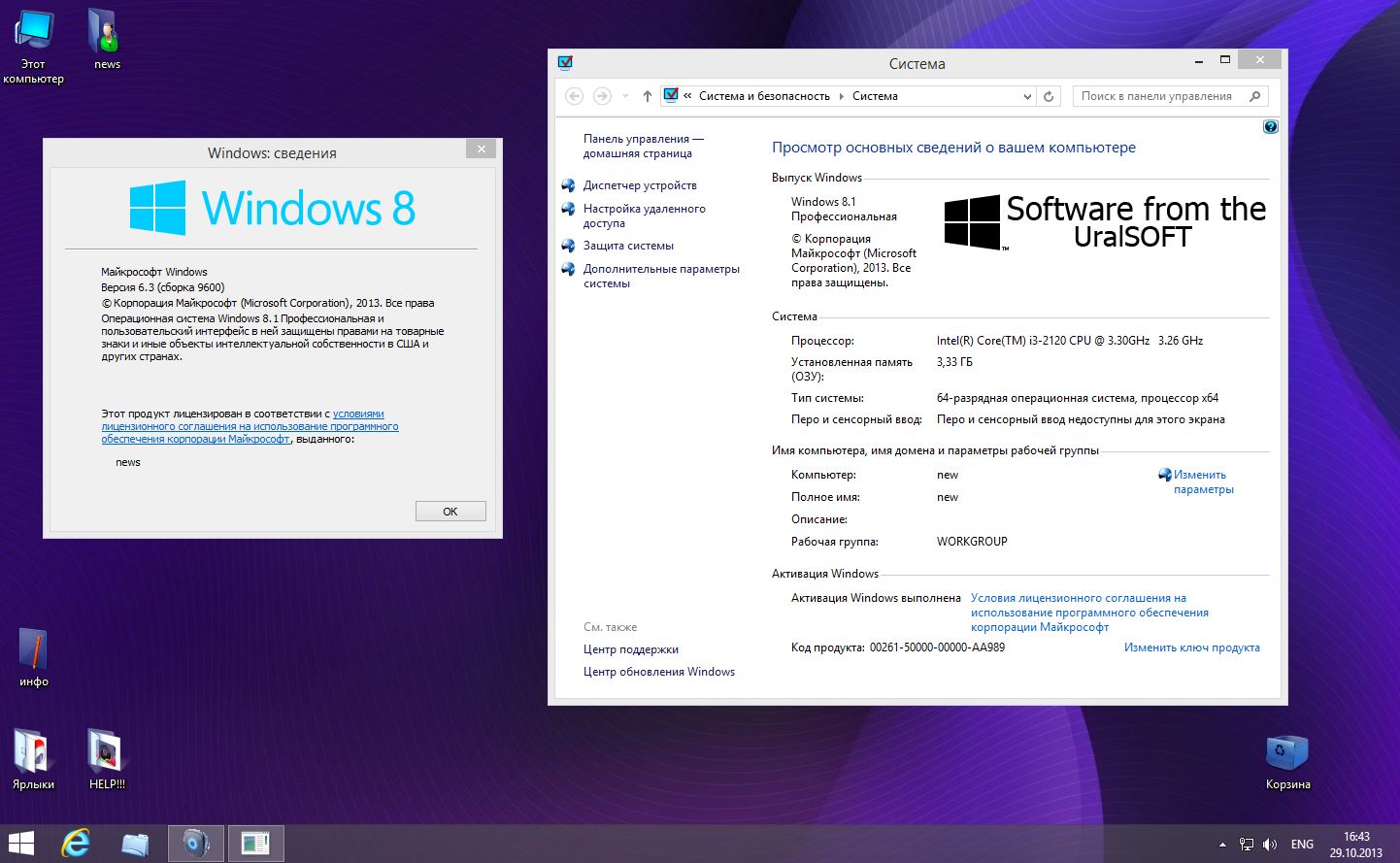Click the shield icon beside 'Изменить параметры'
1400x863 pixels.
click(x=1165, y=475)
